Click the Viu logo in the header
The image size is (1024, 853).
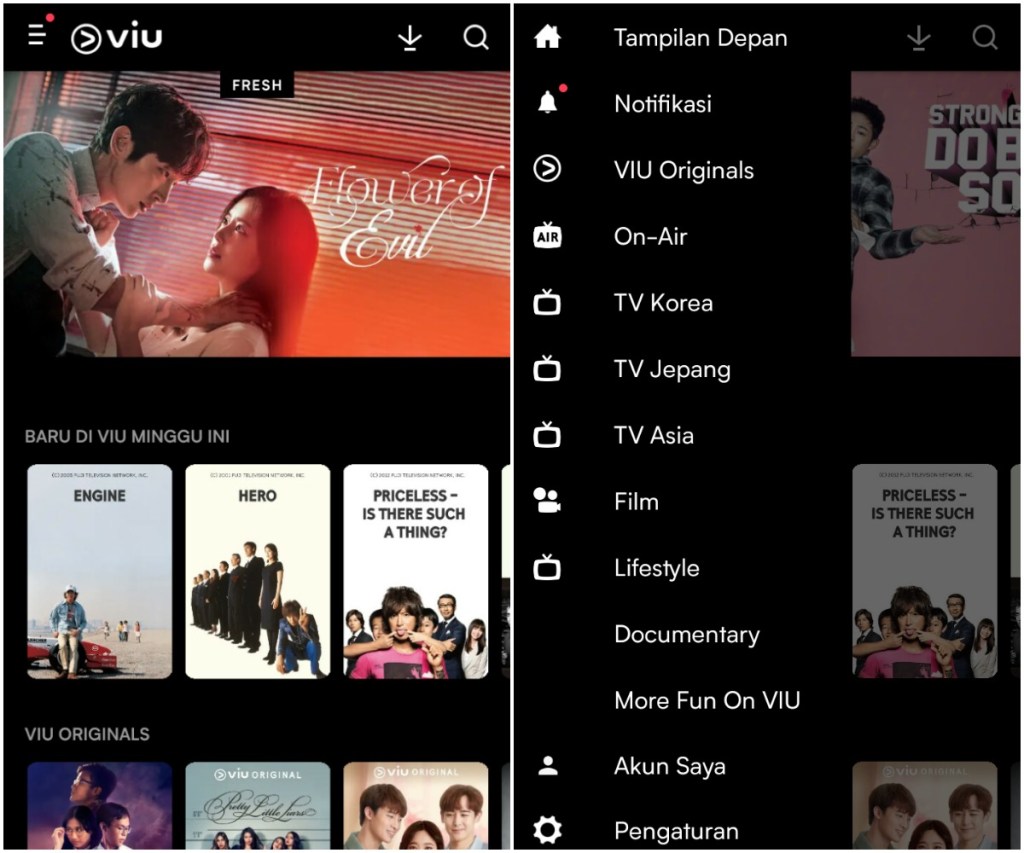117,38
